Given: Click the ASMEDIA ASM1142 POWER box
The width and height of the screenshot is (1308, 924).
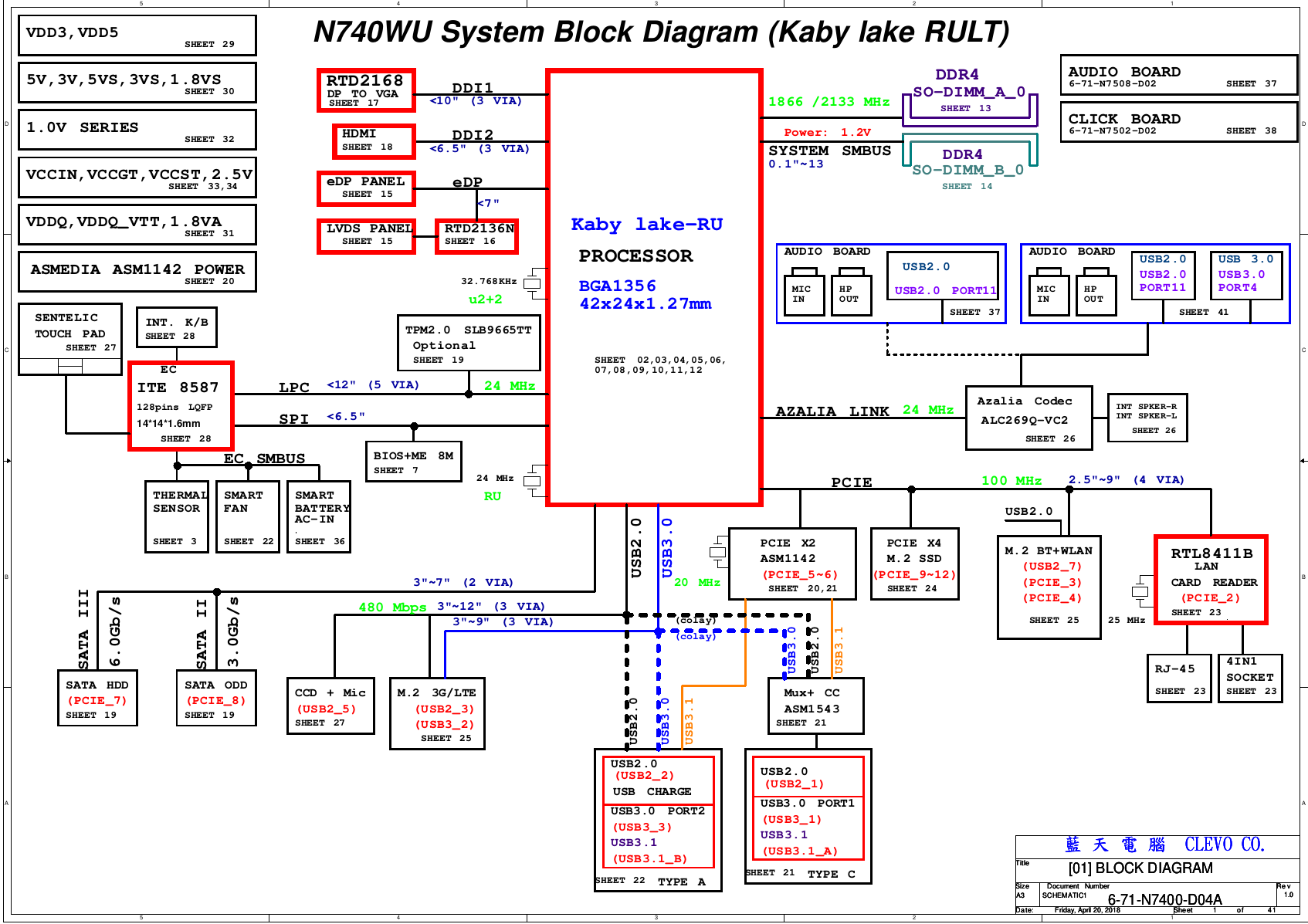Looking at the screenshot, I should coord(137,272).
